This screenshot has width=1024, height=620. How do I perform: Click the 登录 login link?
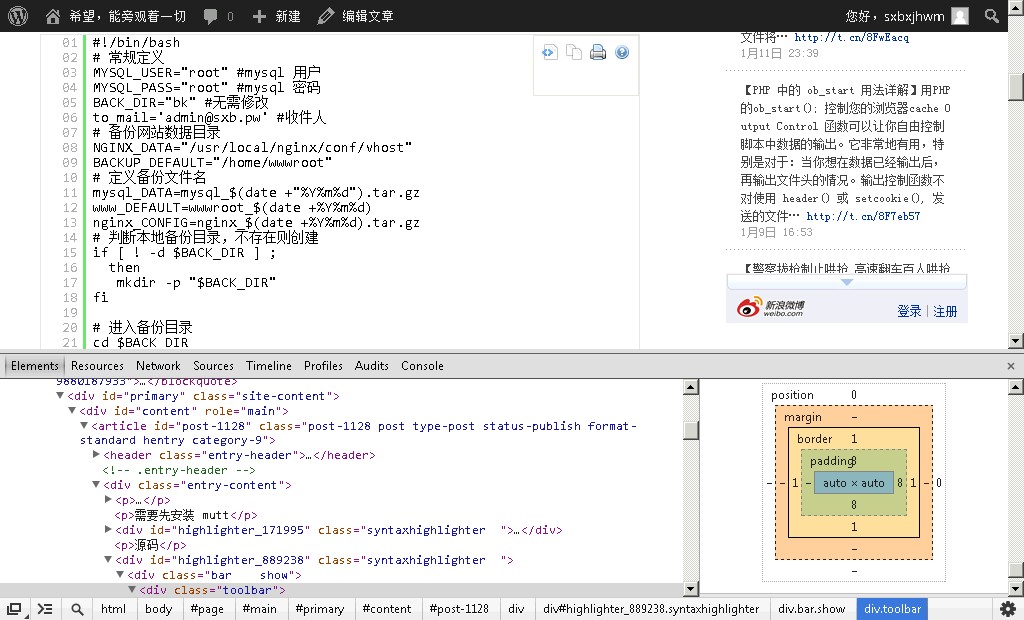pyautogui.click(x=909, y=311)
